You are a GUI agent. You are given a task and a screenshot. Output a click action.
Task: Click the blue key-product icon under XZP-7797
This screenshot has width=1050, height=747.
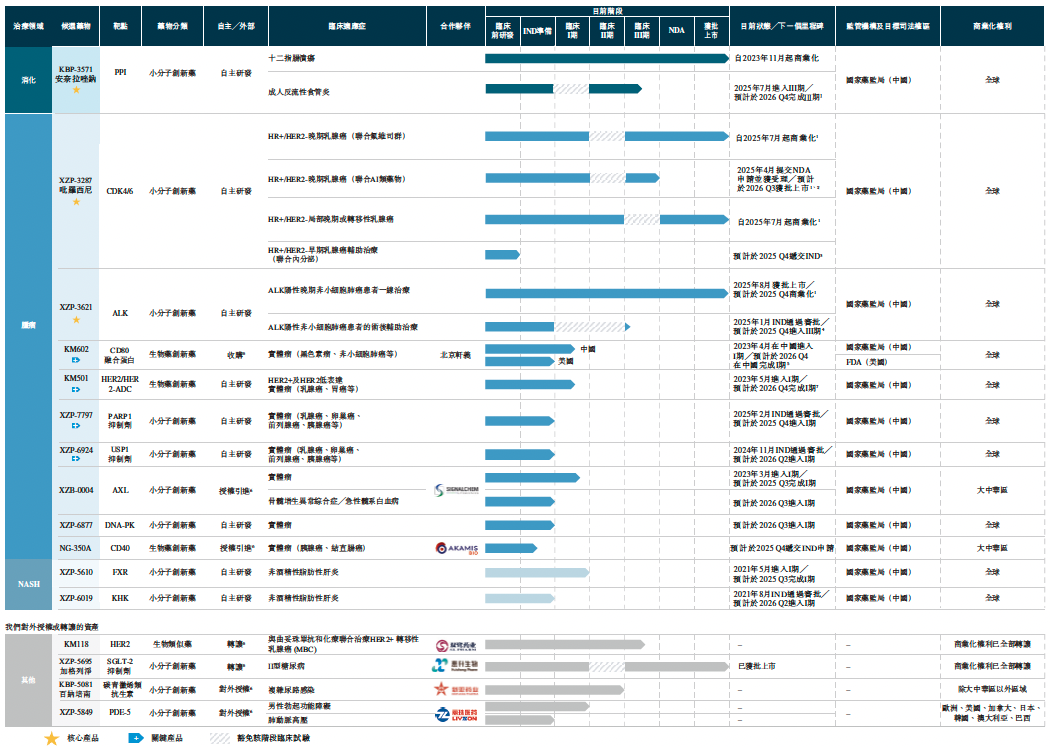76,425
